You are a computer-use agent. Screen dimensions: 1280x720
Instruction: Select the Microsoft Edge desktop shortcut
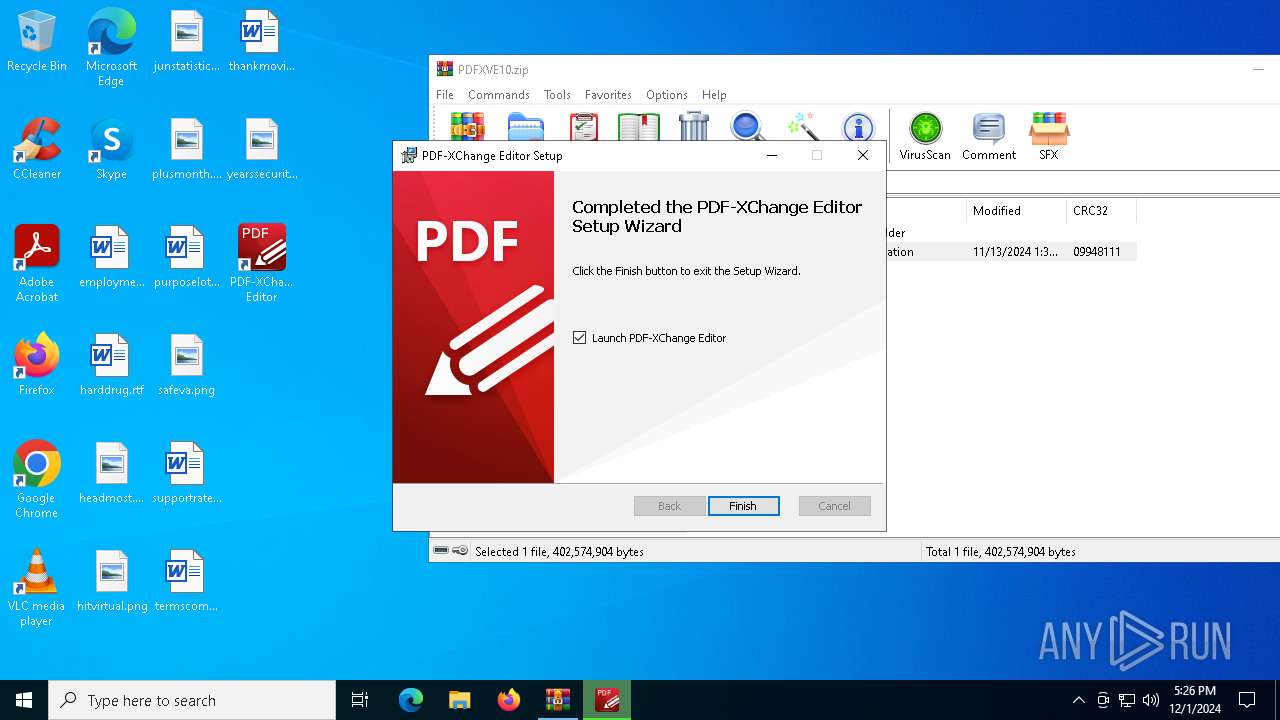click(111, 48)
